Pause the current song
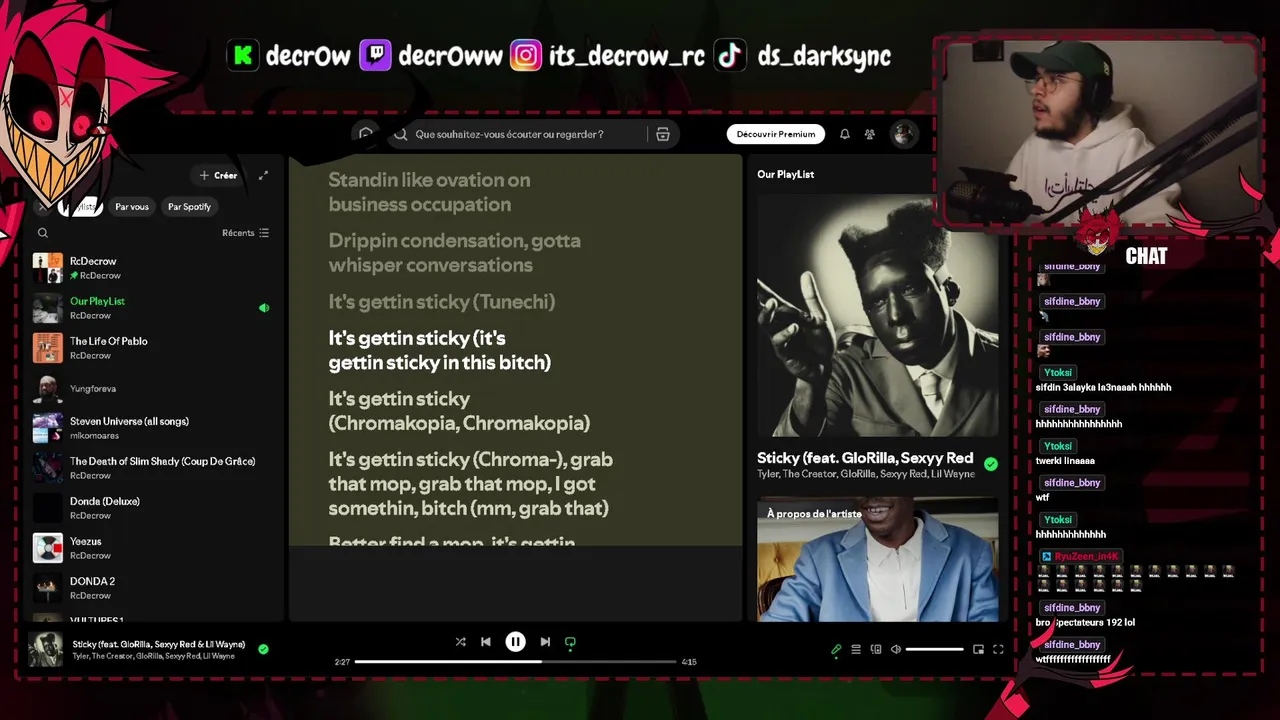 (x=515, y=642)
